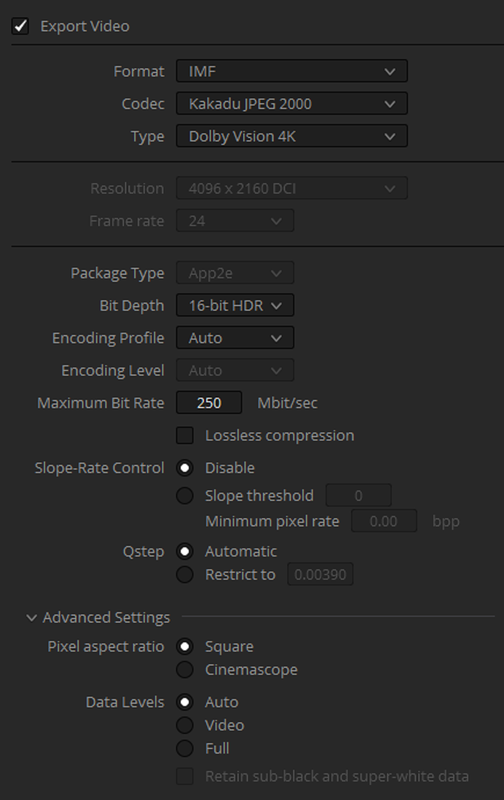Open the Bit Depth dropdown showing 16-bit HDR

(x=235, y=306)
